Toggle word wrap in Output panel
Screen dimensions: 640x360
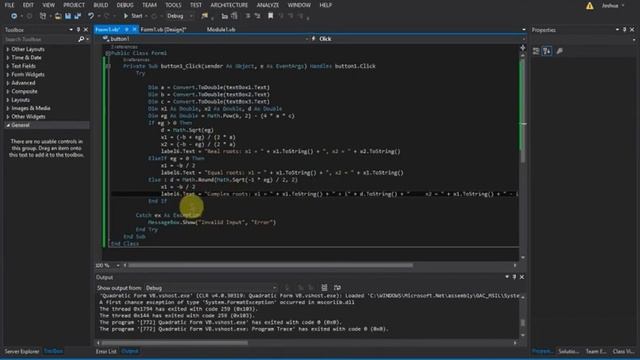click(x=337, y=288)
